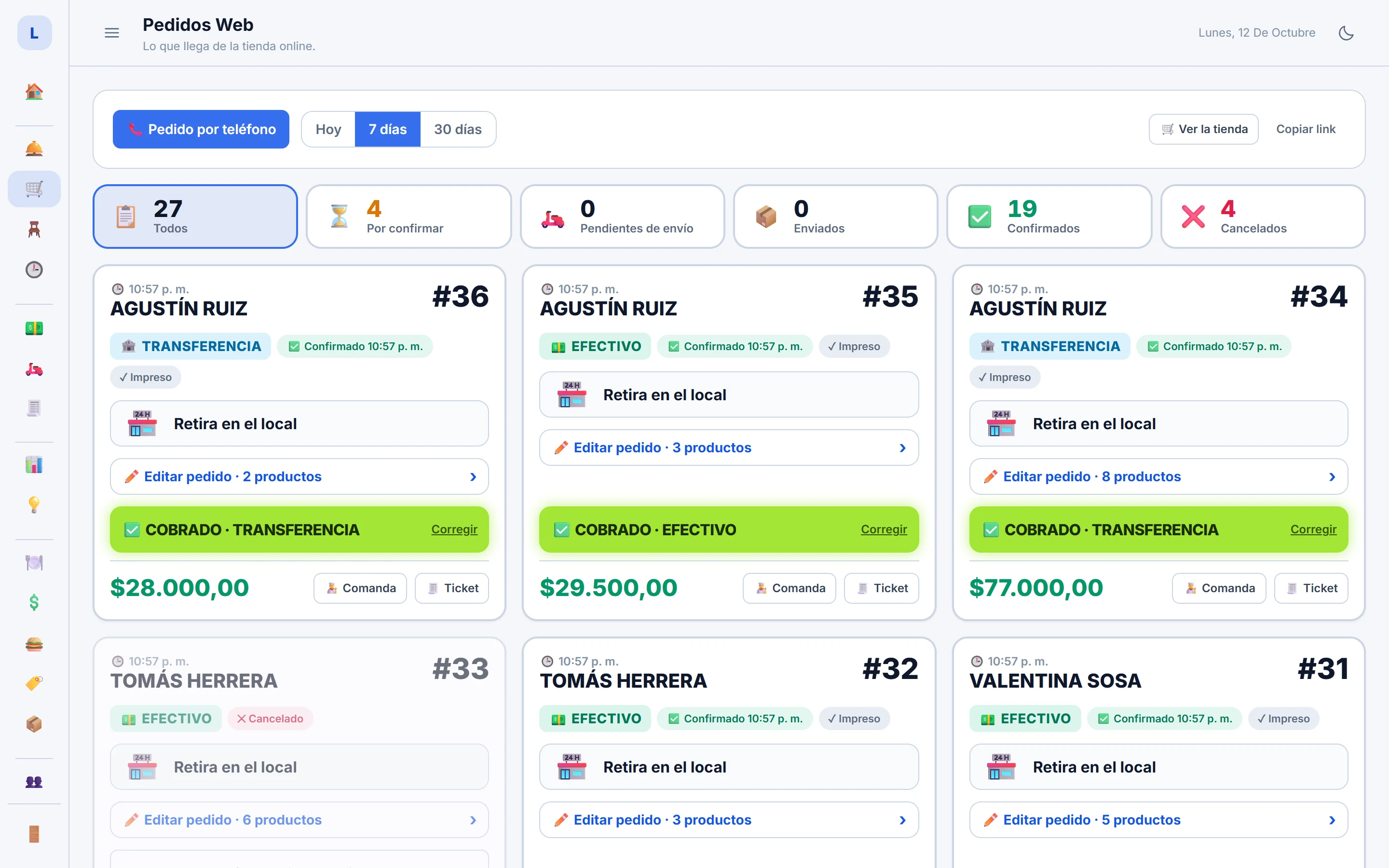Open the bar chart reports sidebar icon

click(34, 464)
